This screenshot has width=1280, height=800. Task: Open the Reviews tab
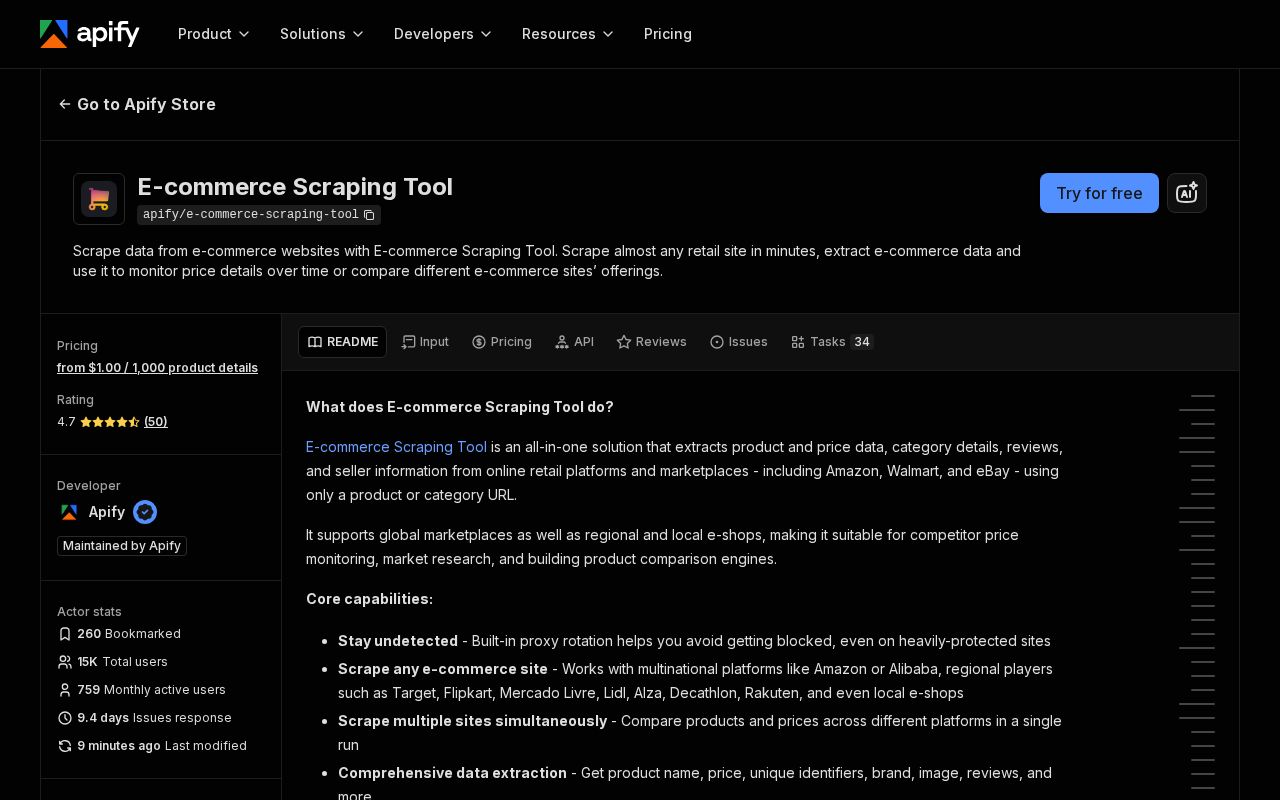pos(651,342)
